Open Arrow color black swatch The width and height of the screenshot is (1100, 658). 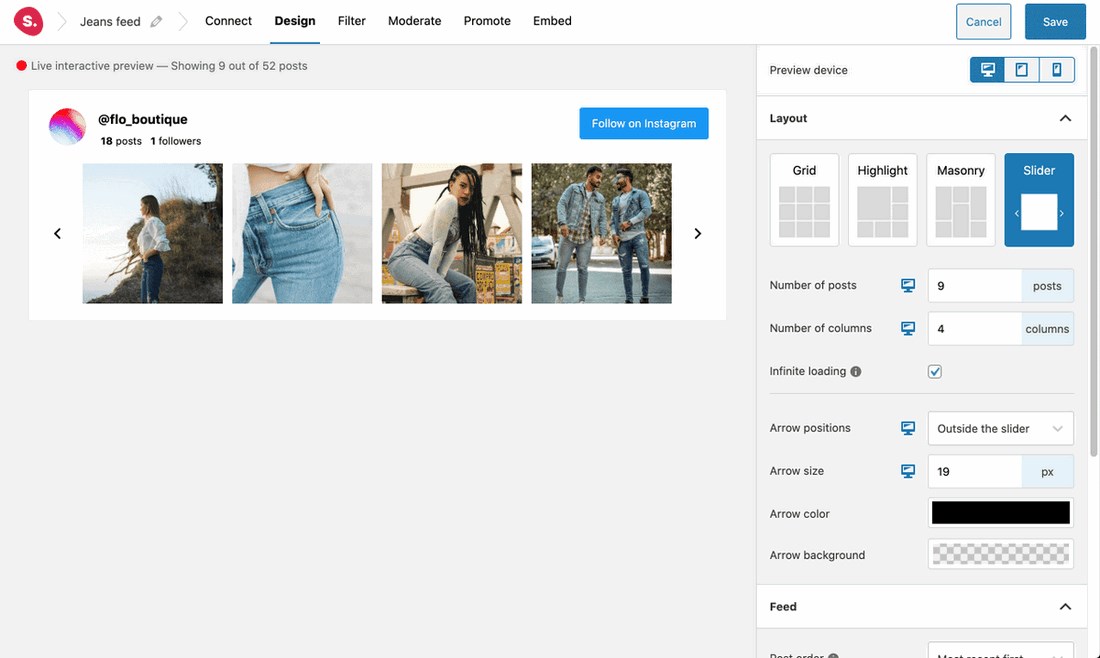(x=1000, y=513)
